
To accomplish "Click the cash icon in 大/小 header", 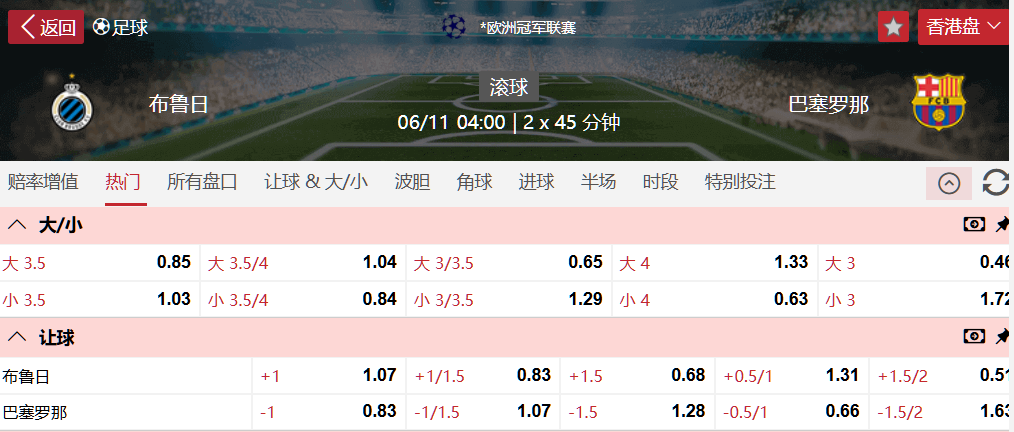I will point(974,225).
